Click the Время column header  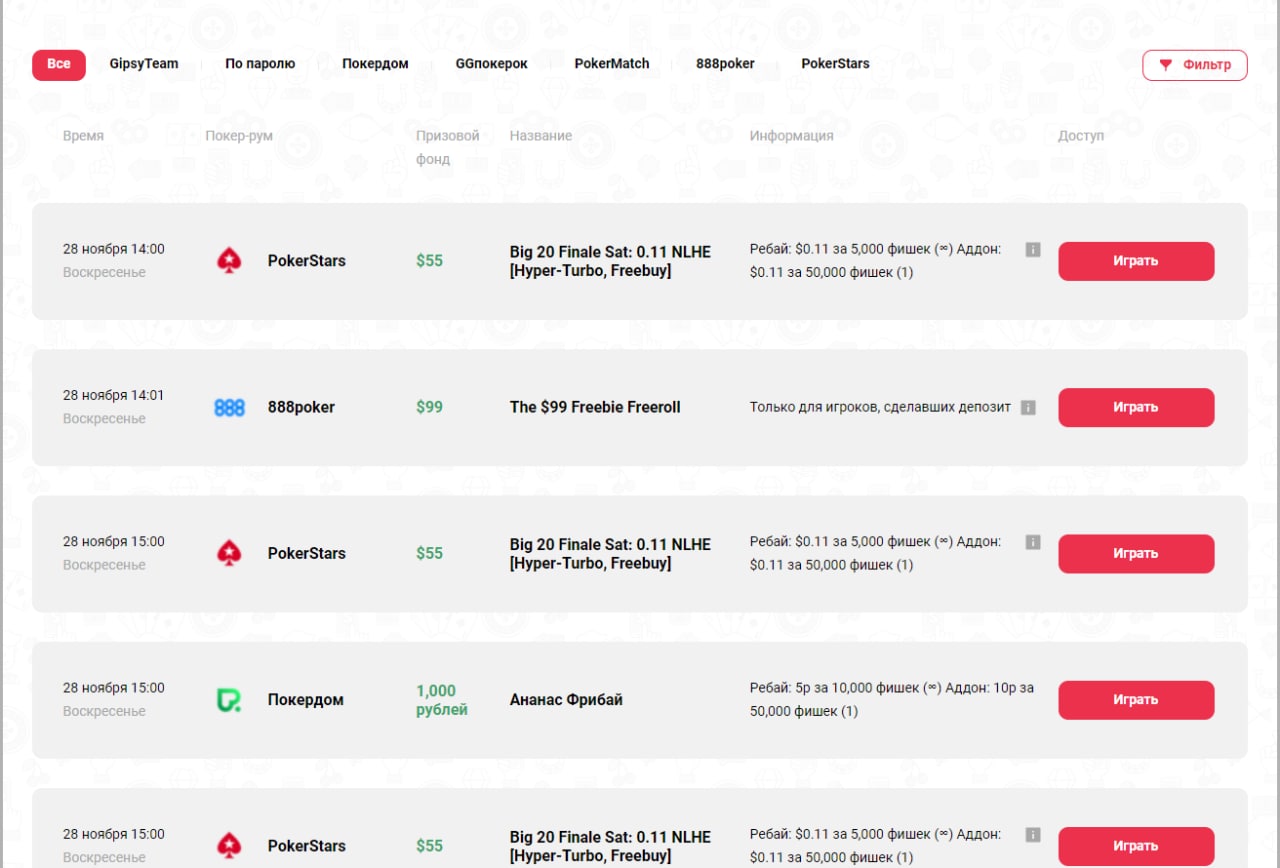[x=83, y=136]
